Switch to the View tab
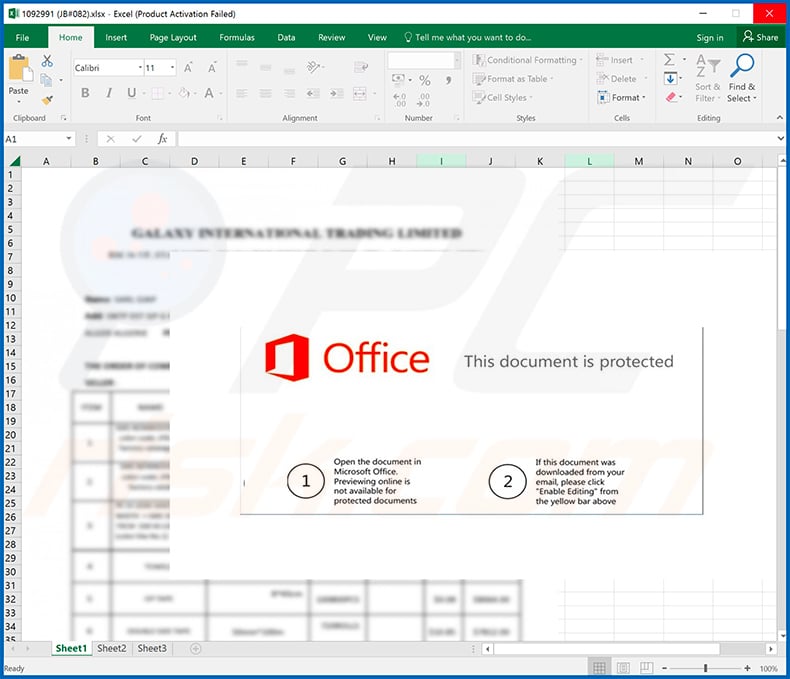The image size is (790, 679). coord(377,37)
